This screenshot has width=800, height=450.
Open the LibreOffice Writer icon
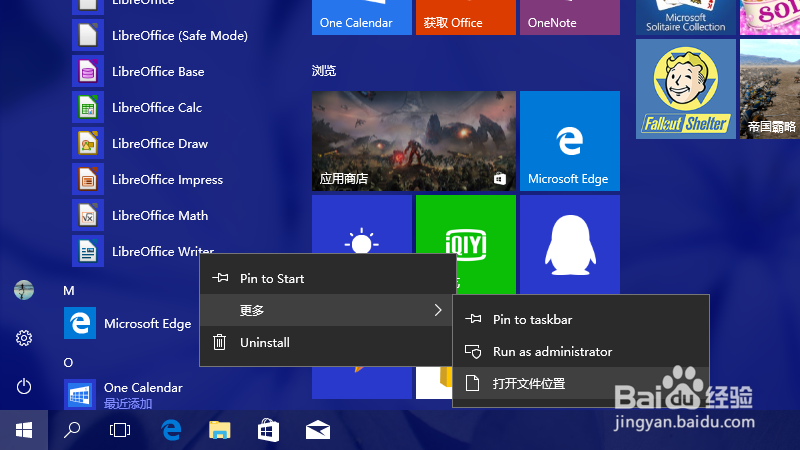pos(88,251)
